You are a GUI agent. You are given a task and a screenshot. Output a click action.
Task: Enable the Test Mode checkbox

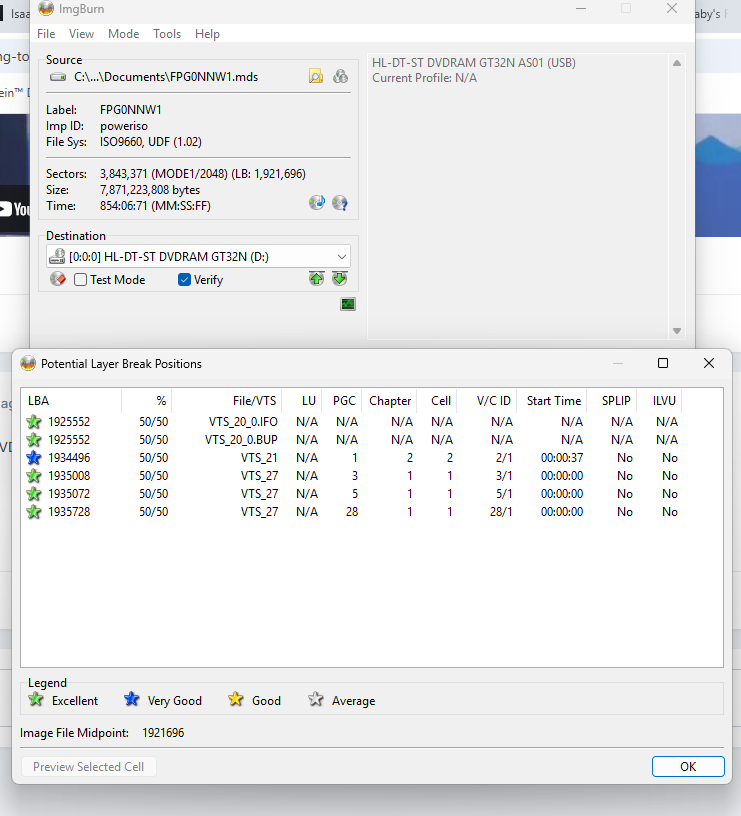click(x=81, y=280)
